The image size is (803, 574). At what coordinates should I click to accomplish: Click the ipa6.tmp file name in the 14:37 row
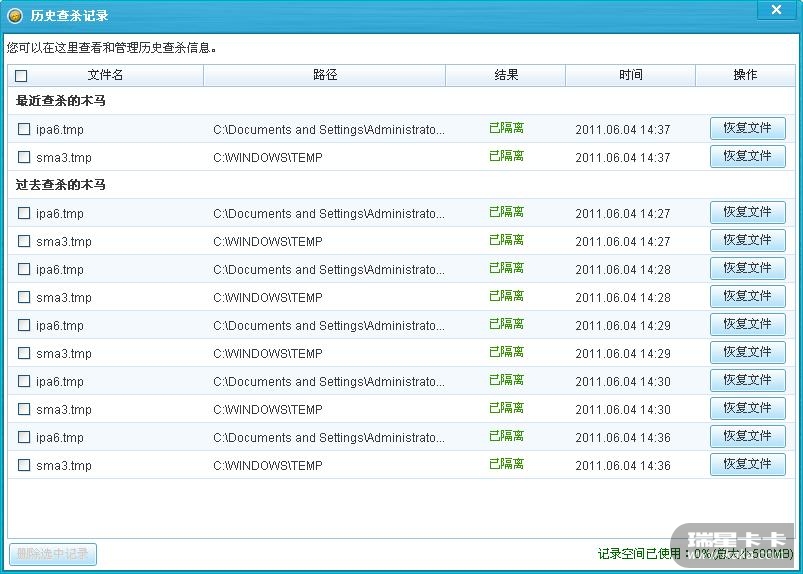point(60,130)
